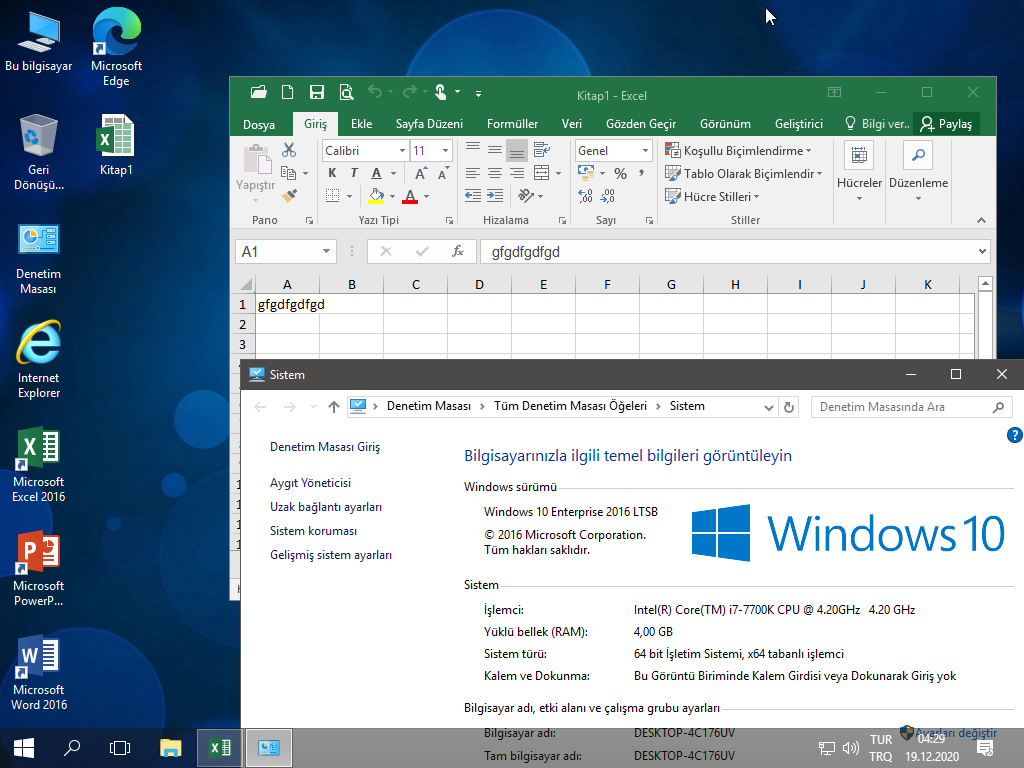Click the orientation text rotation icon

point(526,195)
